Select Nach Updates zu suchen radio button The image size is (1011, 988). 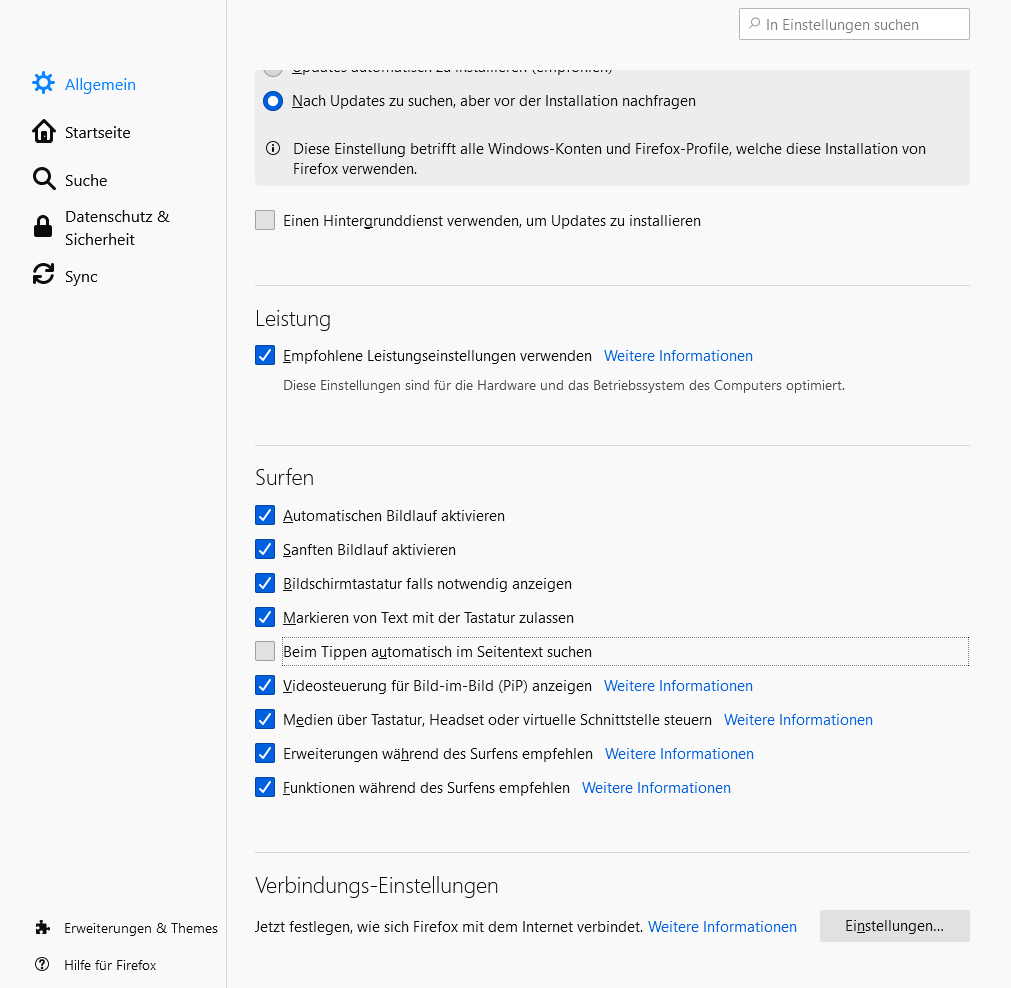coord(273,101)
